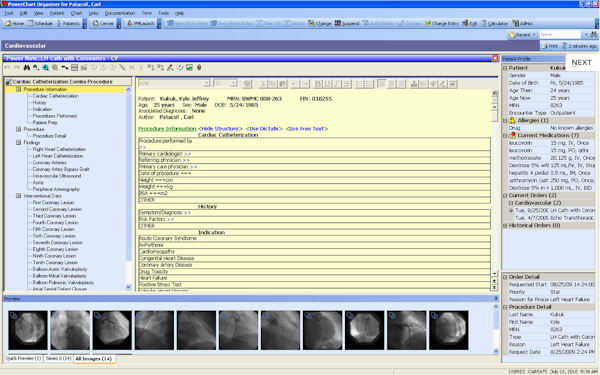Collapse the Findings tree node
This screenshot has width=600, height=375.
[18, 142]
